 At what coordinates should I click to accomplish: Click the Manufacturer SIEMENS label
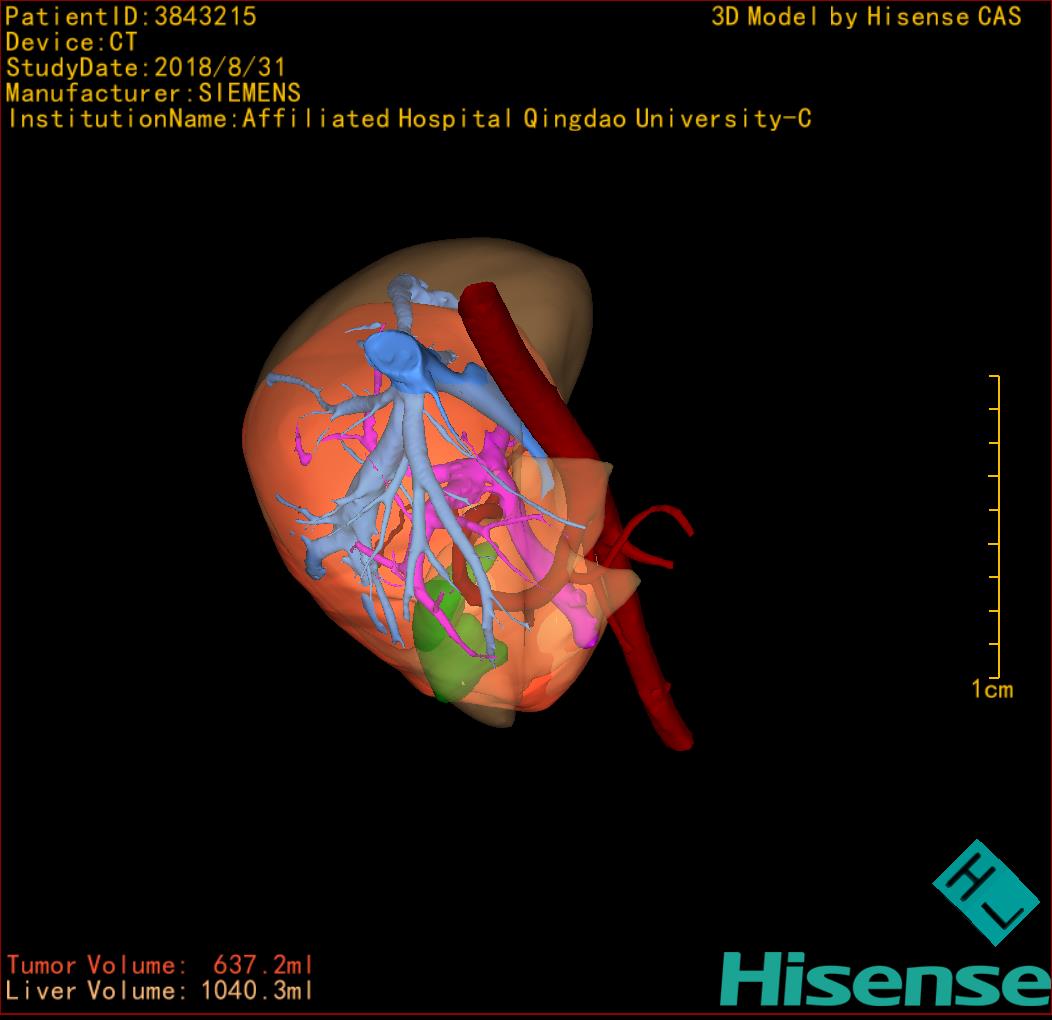pyautogui.click(x=153, y=94)
